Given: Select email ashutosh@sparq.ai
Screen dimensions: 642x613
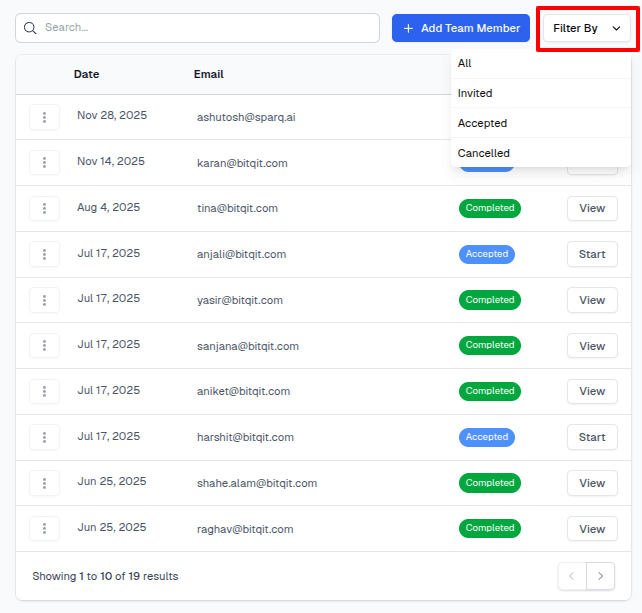Looking at the screenshot, I should click(x=246, y=118).
